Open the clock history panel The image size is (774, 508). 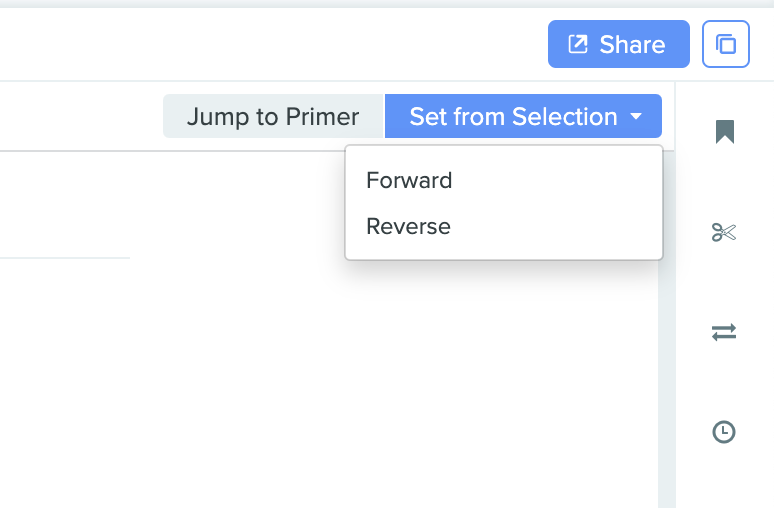tap(724, 432)
